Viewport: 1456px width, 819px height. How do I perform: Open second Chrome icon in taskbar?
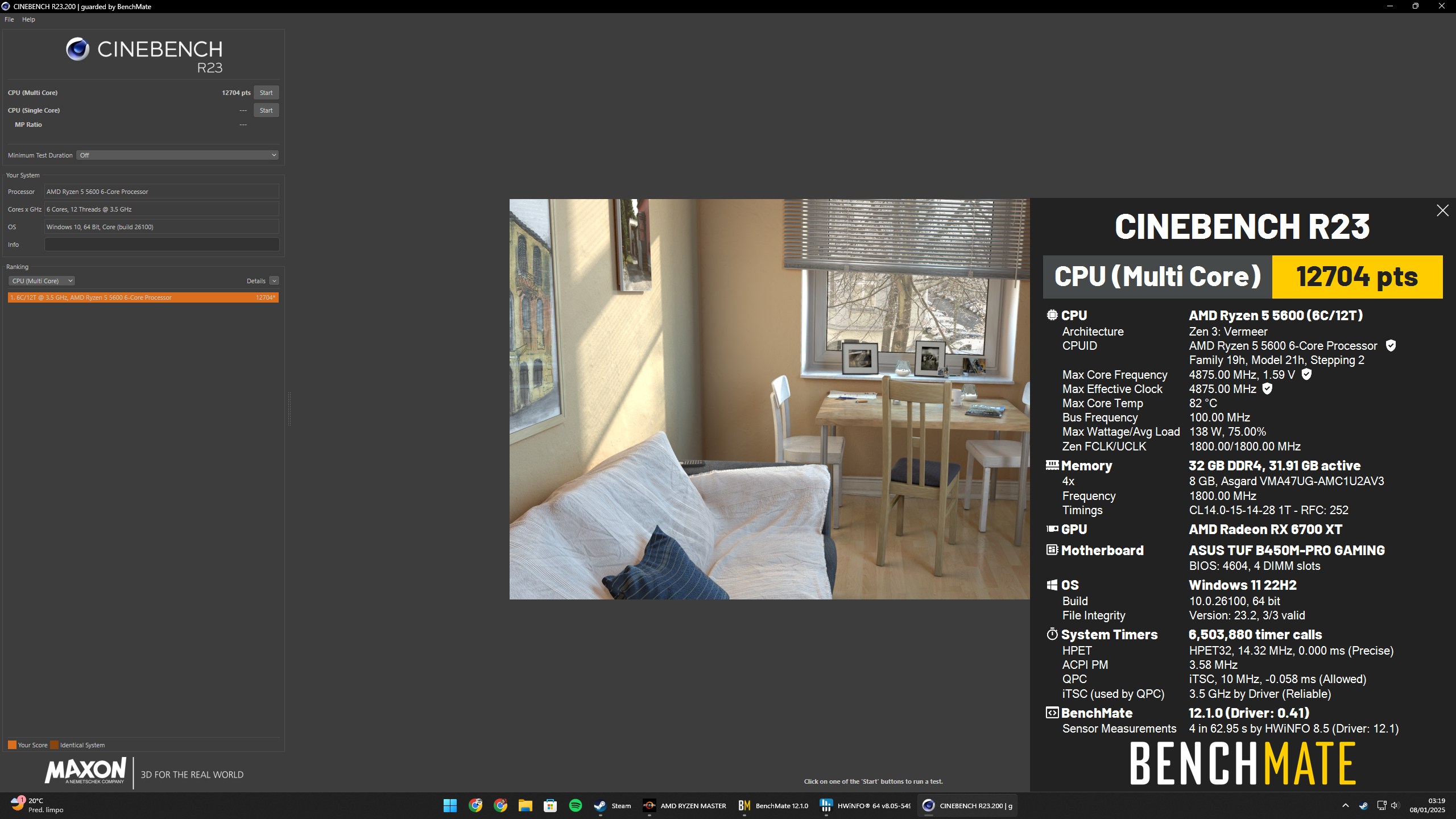click(500, 805)
